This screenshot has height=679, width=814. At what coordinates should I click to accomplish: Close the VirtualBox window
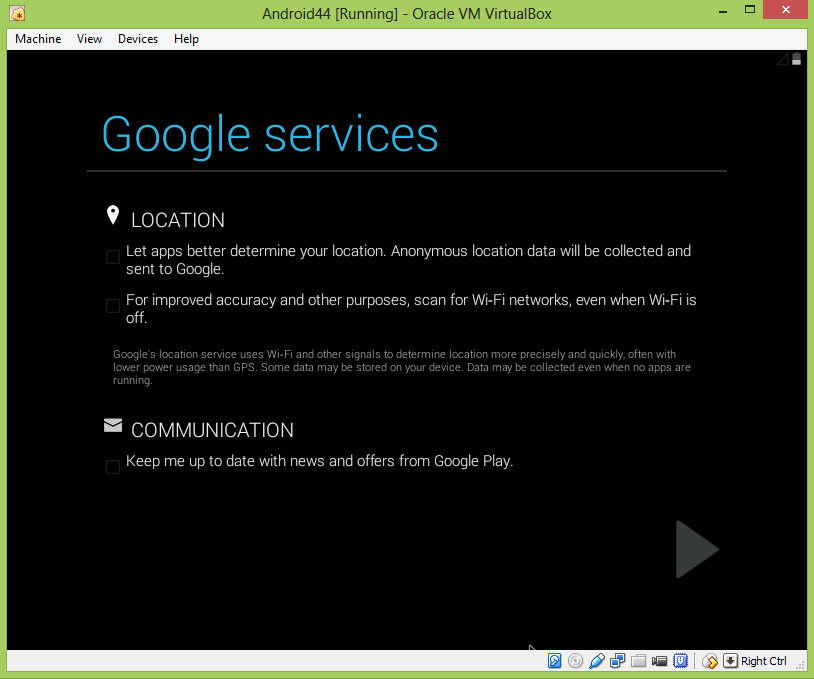pyautogui.click(x=786, y=9)
